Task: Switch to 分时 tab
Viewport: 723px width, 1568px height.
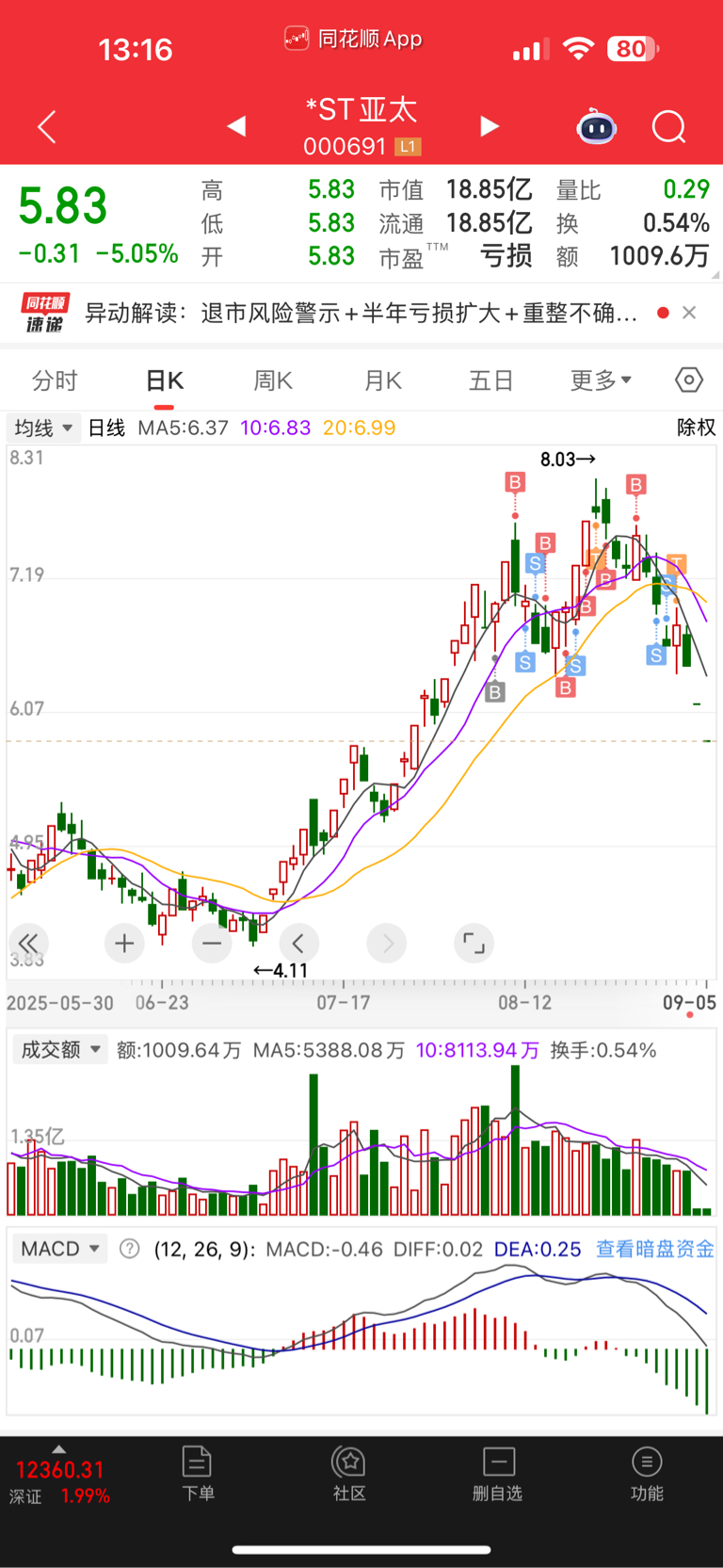Action: [x=55, y=380]
